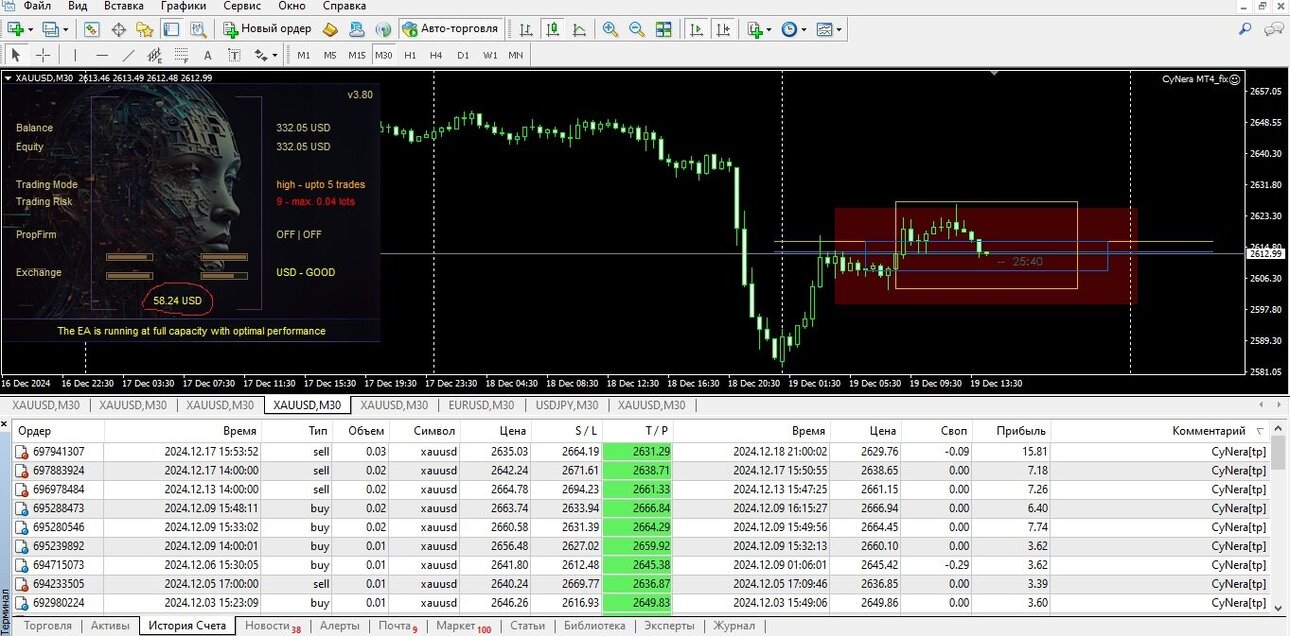Select the Crosshair tool
Image resolution: width=1290 pixels, height=636 pixels.
(x=43, y=55)
